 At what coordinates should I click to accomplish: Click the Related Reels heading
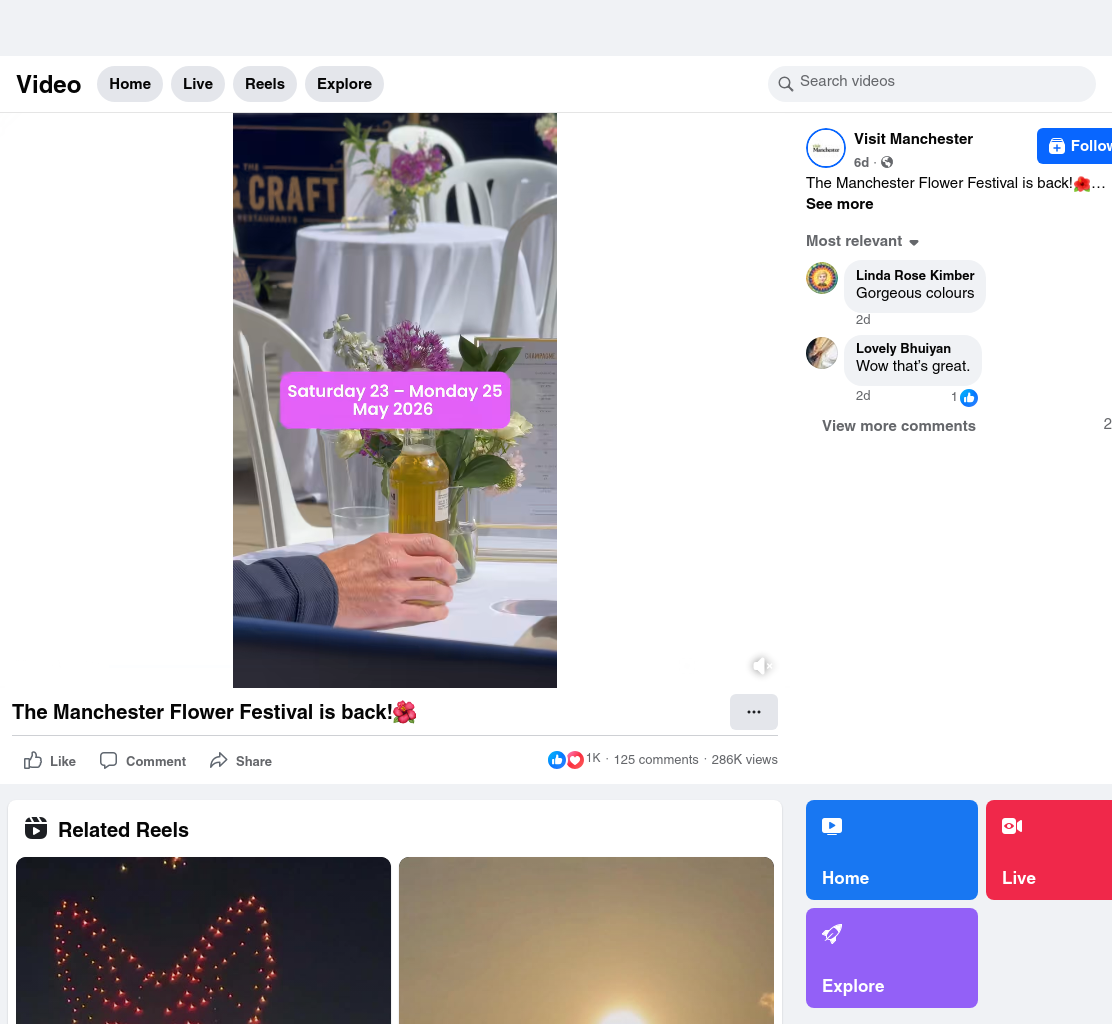pyautogui.click(x=123, y=830)
